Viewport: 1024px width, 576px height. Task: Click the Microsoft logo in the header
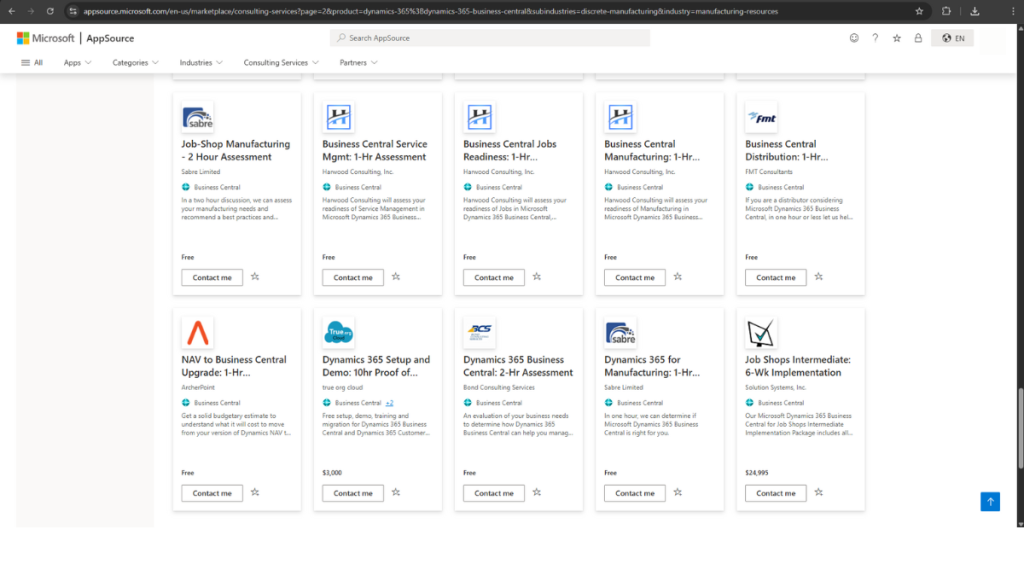(x=46, y=39)
